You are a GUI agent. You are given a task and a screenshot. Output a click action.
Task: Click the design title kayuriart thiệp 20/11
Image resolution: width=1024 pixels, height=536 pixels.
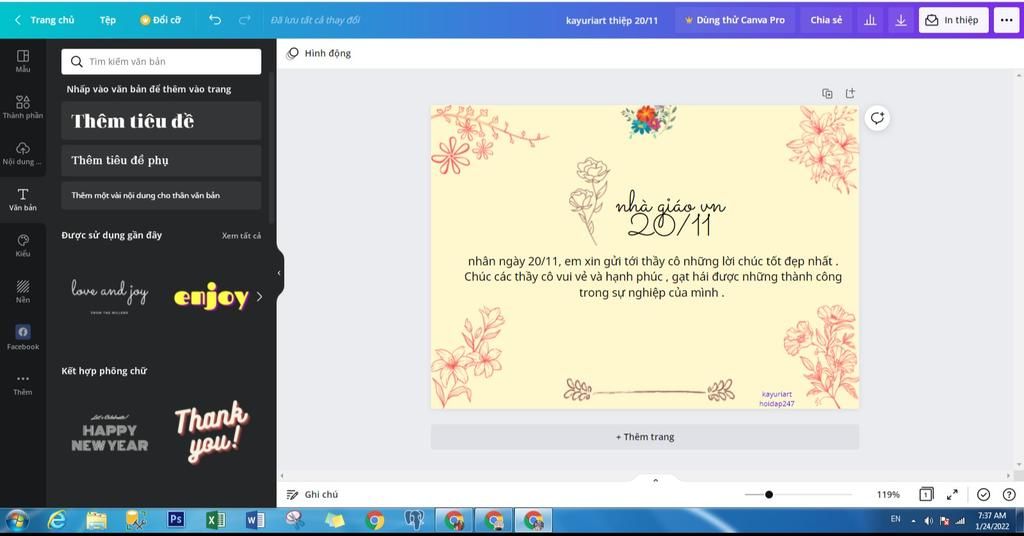[x=611, y=20]
